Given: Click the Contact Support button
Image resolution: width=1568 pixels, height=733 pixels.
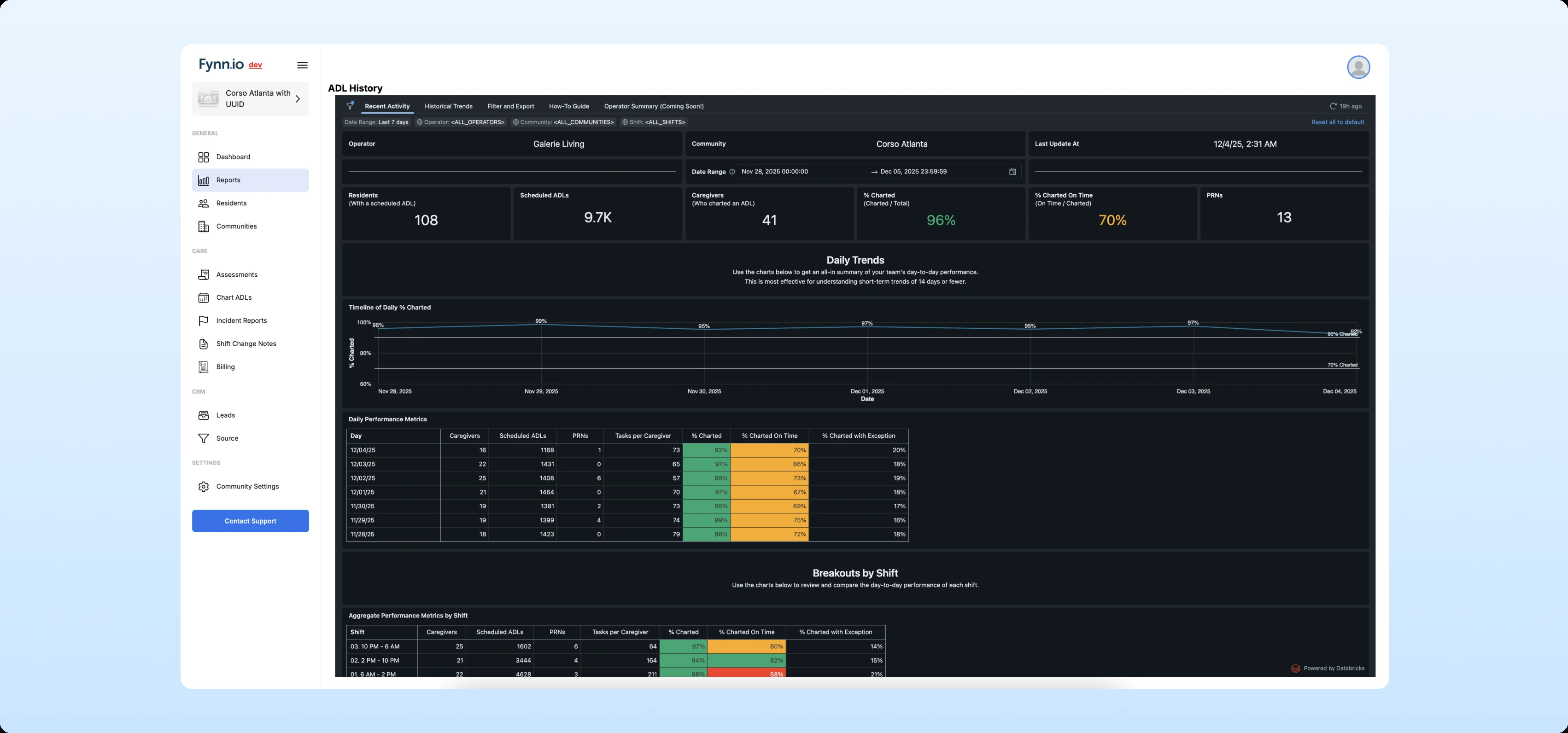Looking at the screenshot, I should [250, 521].
